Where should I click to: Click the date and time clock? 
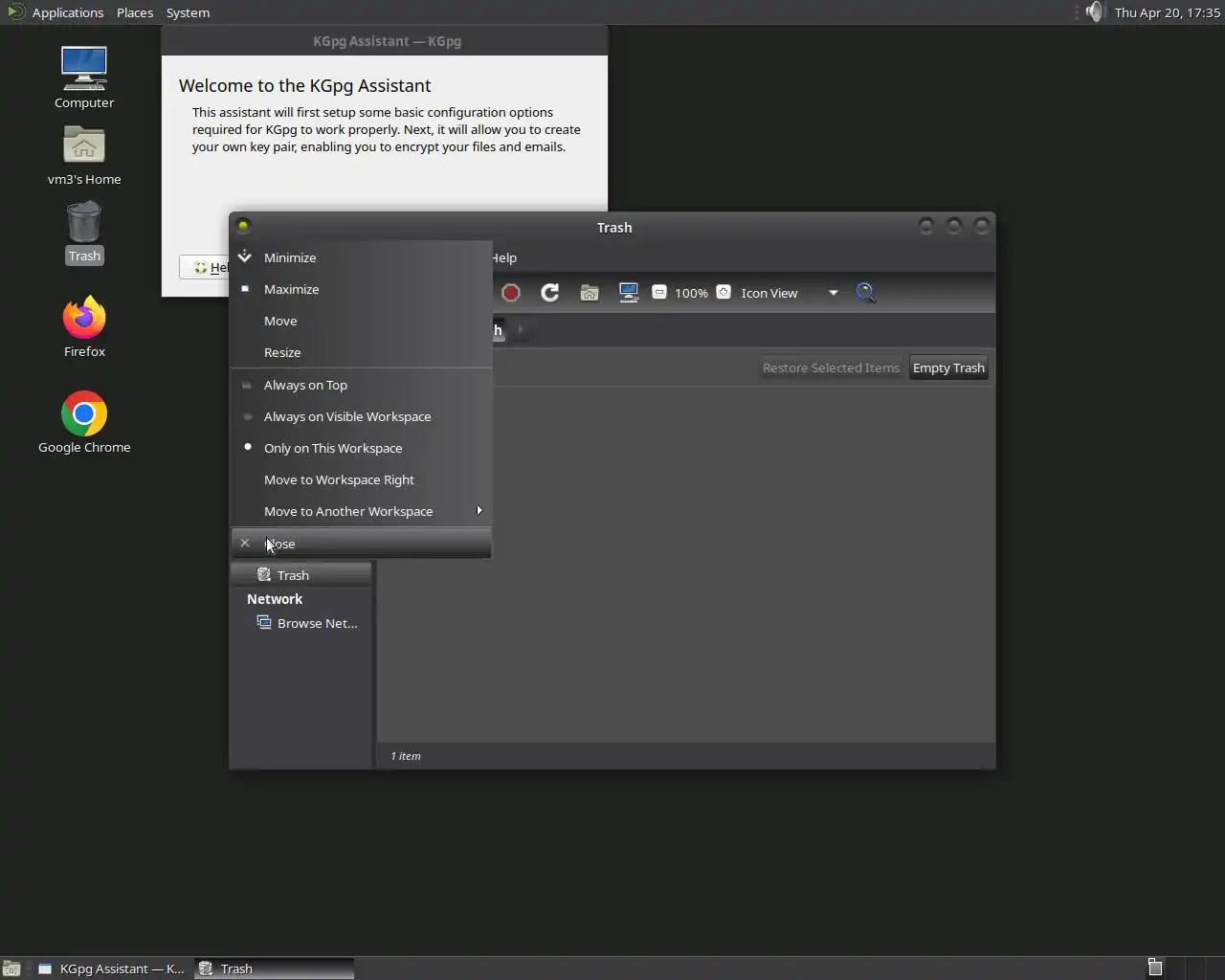point(1168,12)
